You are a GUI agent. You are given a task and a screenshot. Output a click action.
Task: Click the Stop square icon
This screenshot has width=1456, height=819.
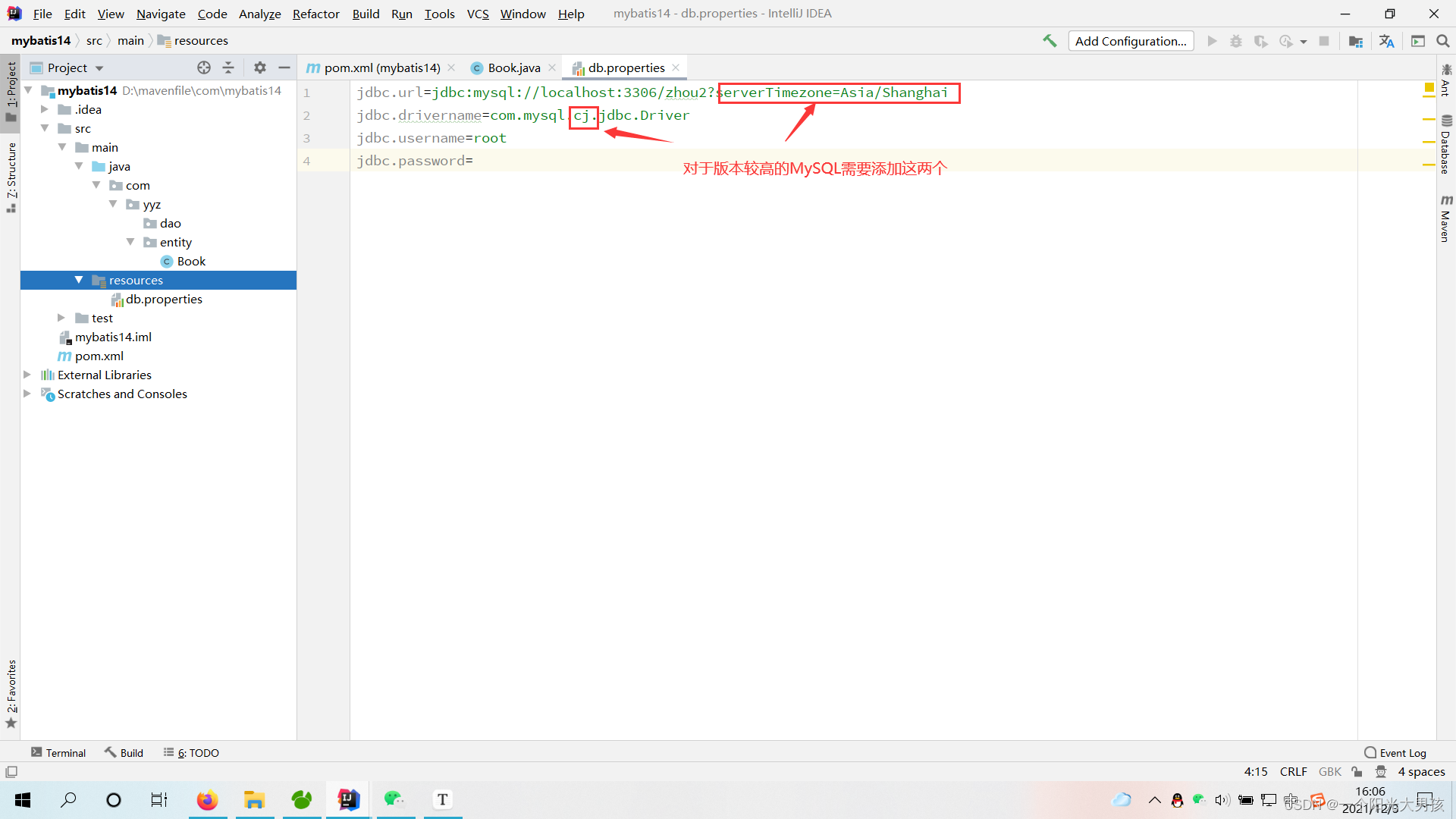[x=1324, y=41]
